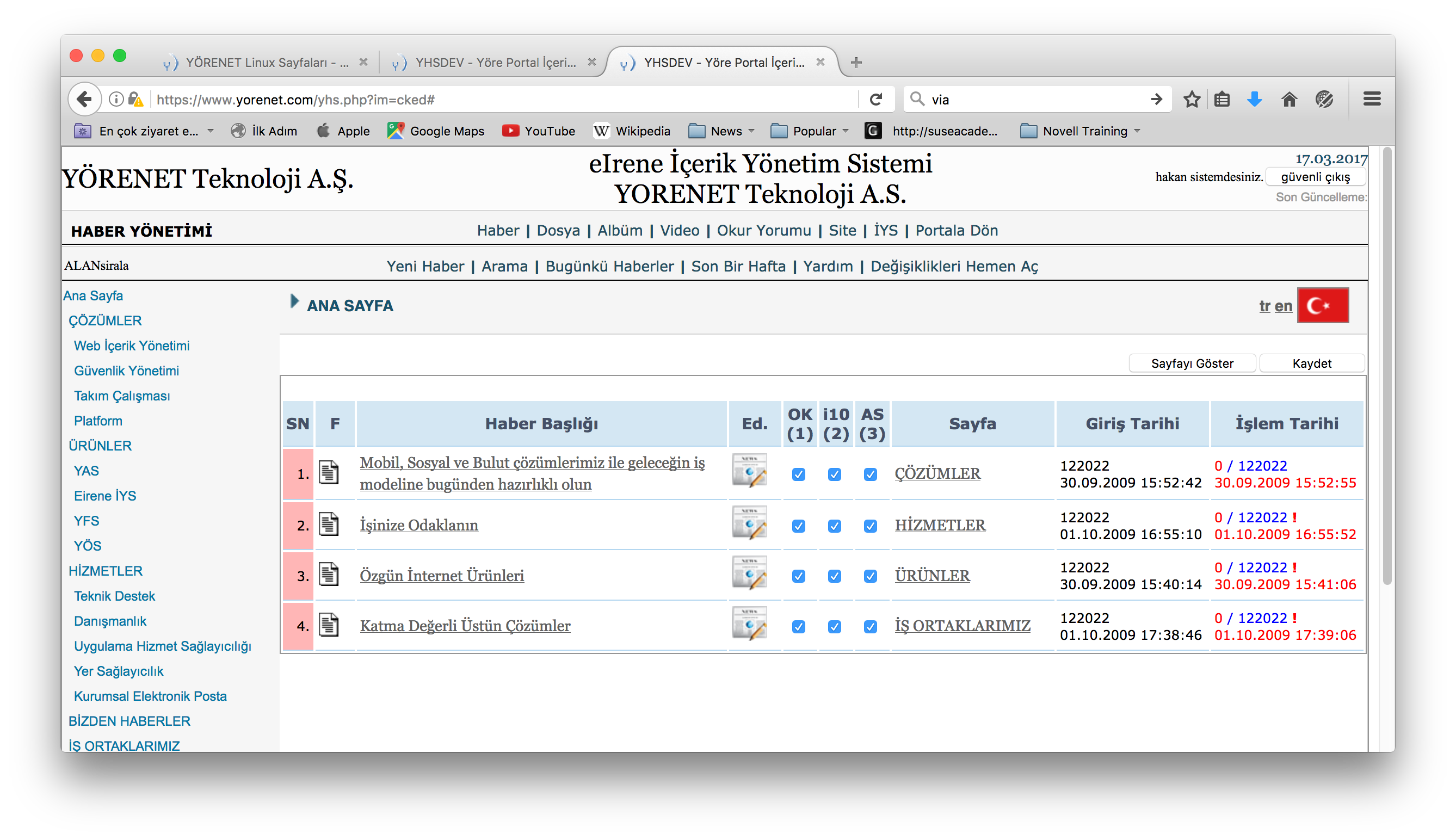Open editor icon for İşinize Odaklanın
Viewport: 1456px width, 839px height.
tap(749, 523)
